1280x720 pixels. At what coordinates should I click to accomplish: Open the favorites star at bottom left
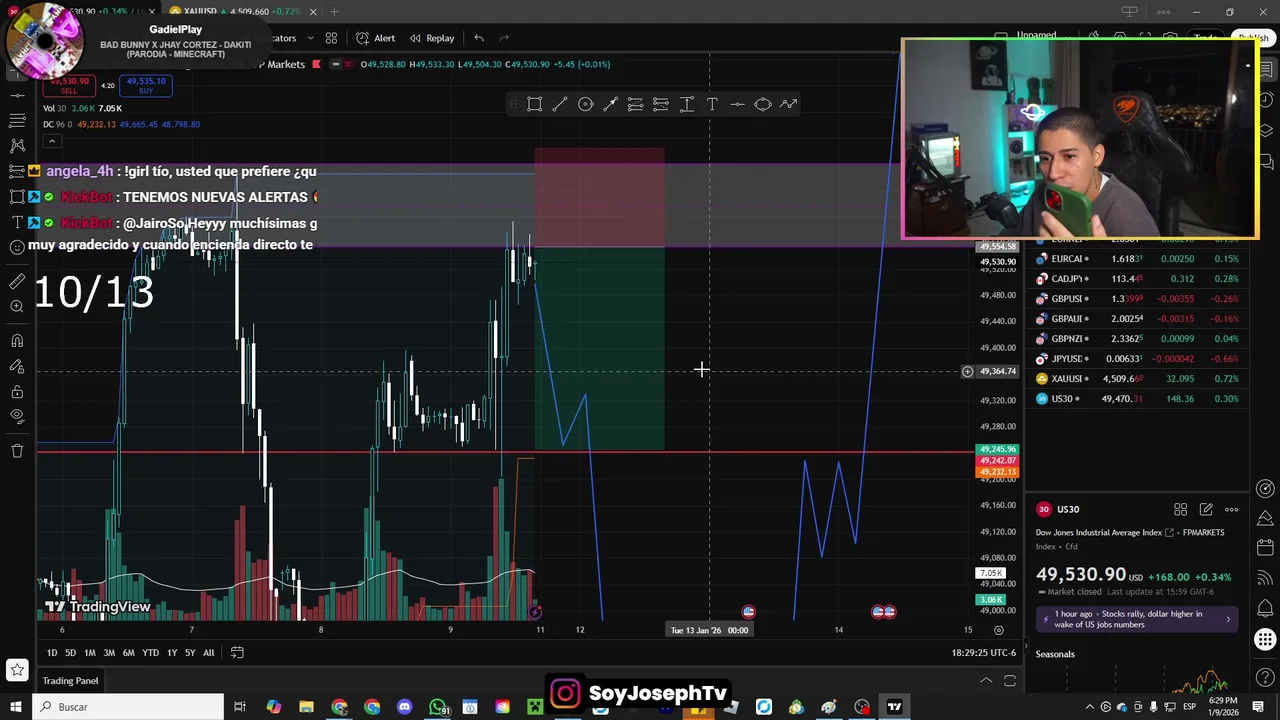(17, 670)
